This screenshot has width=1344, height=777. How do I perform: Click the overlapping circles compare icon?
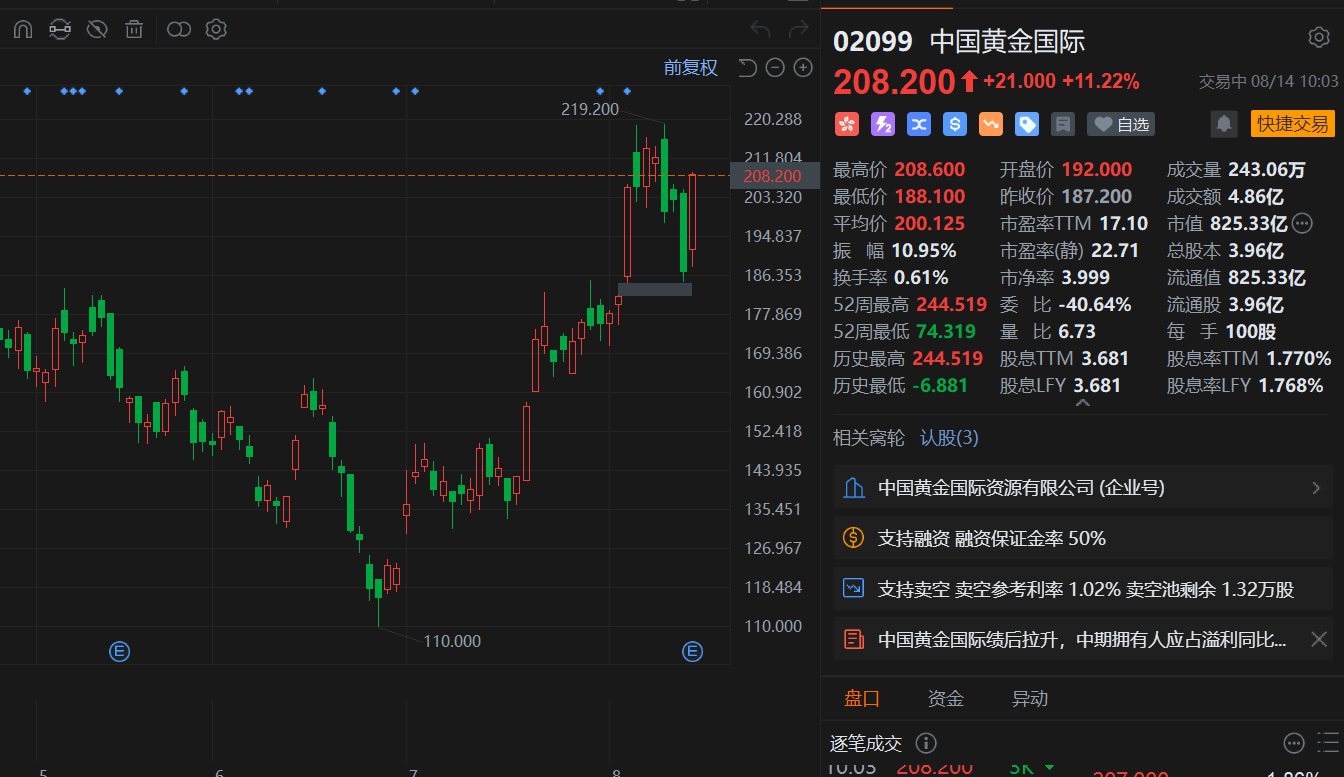179,29
